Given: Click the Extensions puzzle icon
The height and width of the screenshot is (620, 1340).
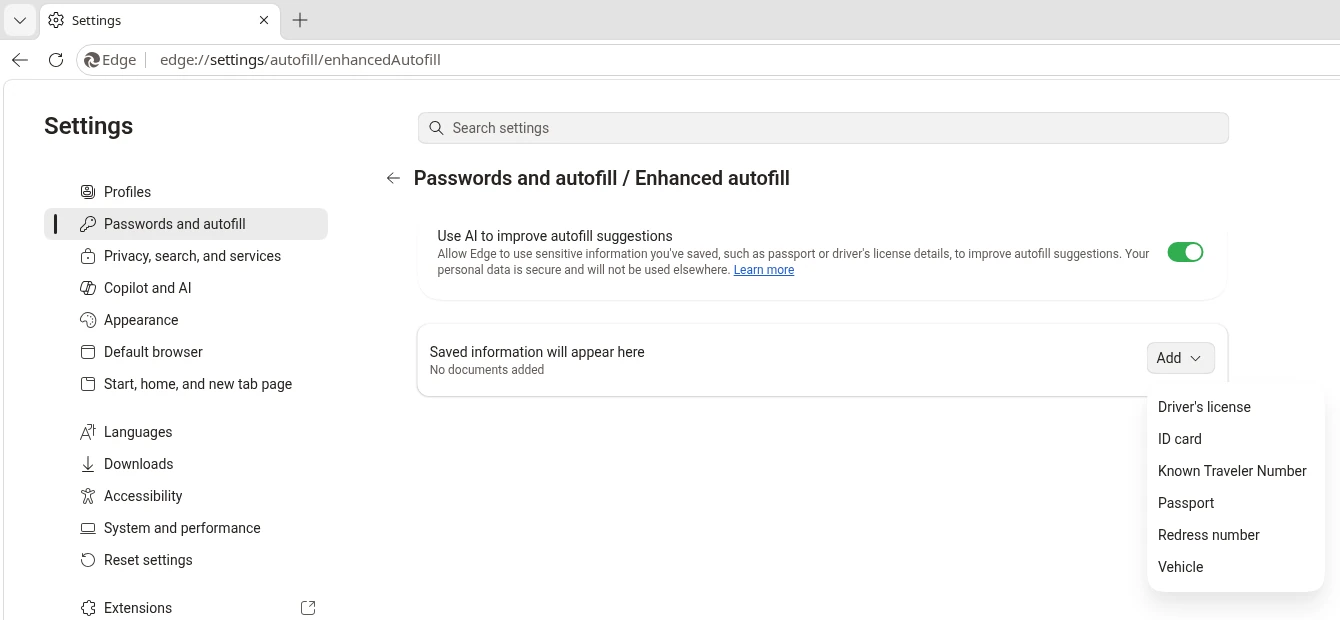Looking at the screenshot, I should 88,608.
